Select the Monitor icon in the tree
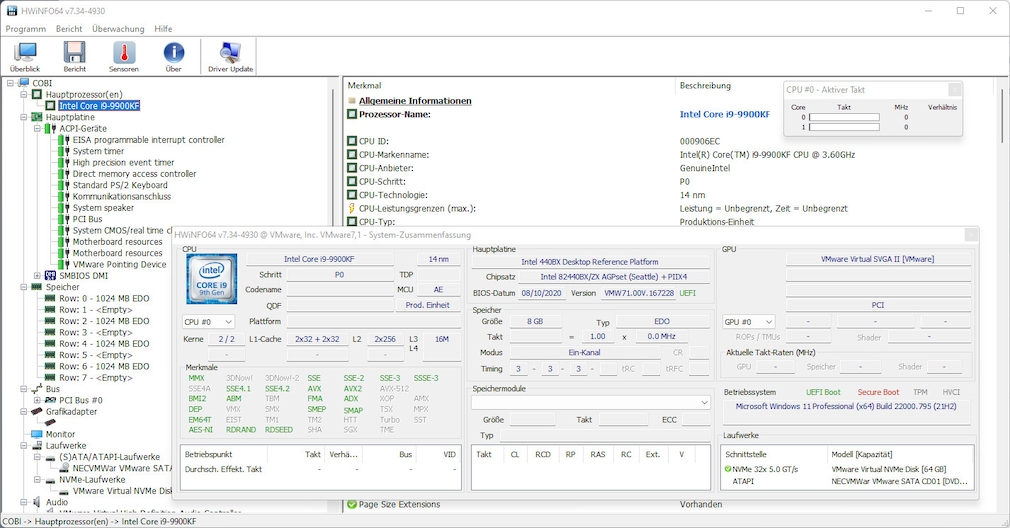1010x528 pixels. pos(37,434)
